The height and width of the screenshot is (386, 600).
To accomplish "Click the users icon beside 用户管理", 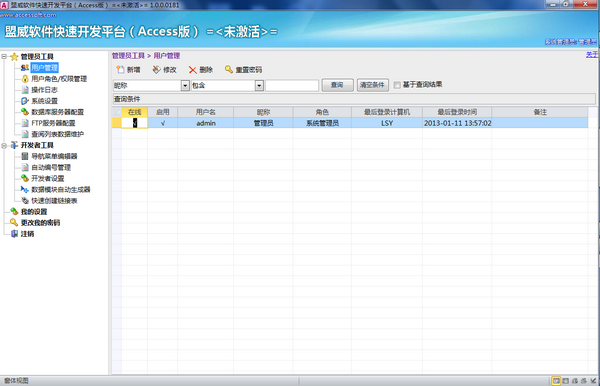I will coord(25,68).
